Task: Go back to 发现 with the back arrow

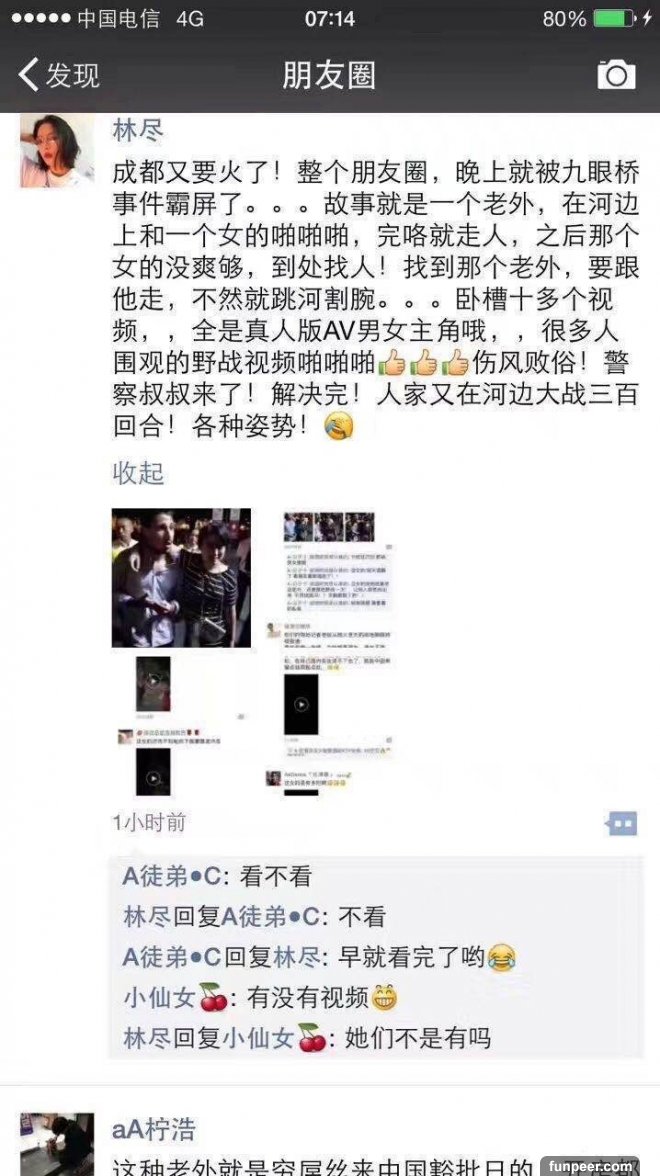Action: pyautogui.click(x=28, y=74)
